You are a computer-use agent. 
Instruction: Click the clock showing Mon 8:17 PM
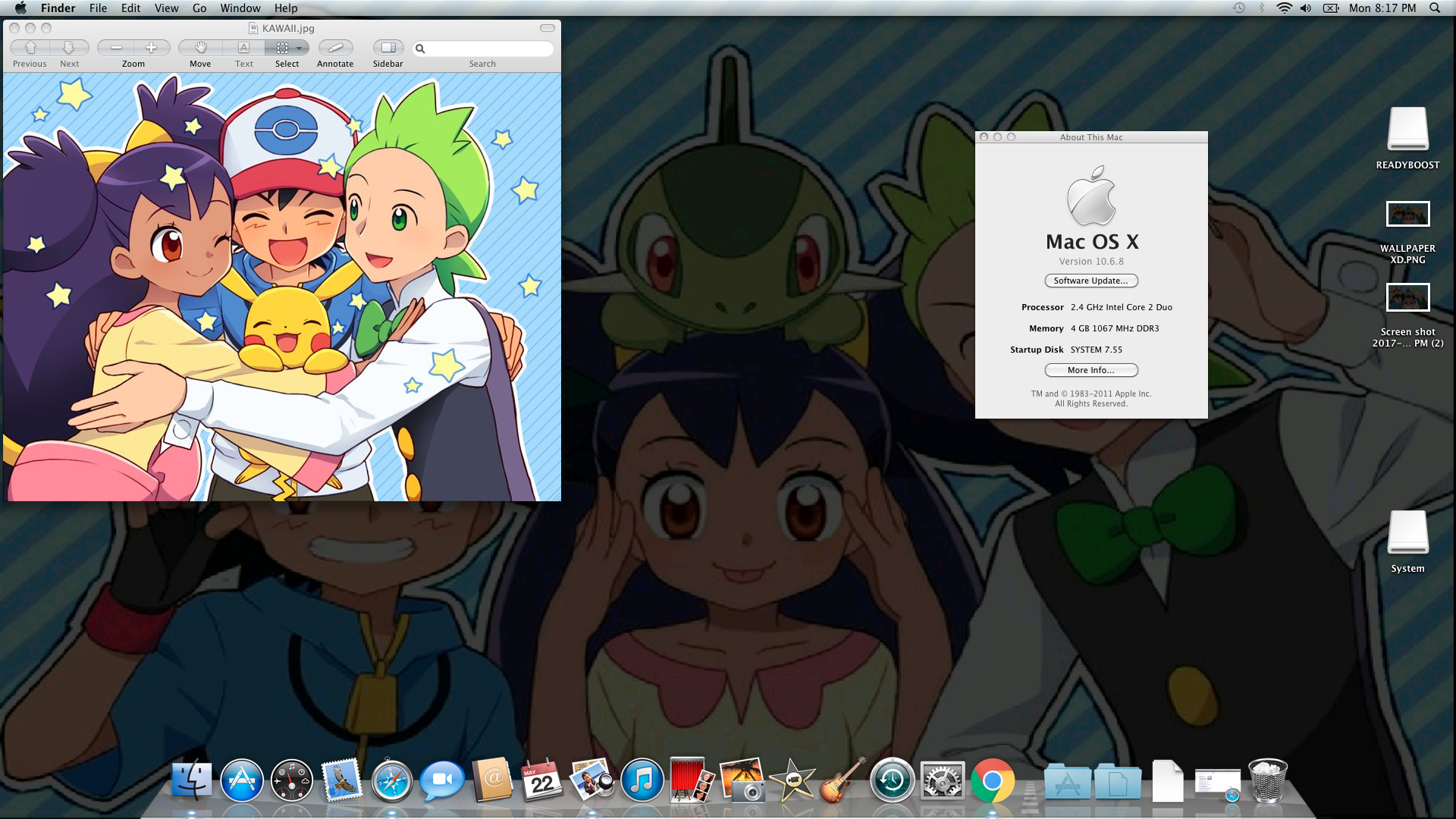(1382, 8)
